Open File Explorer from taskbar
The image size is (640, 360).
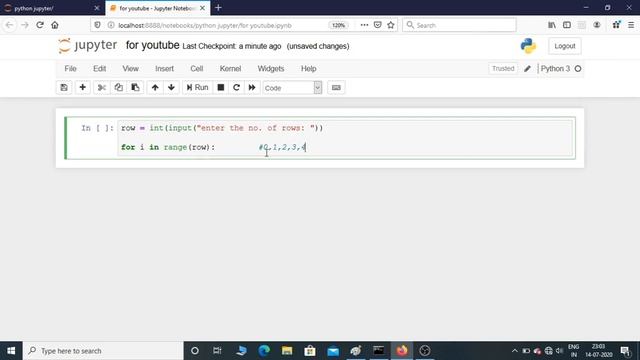tap(287, 351)
